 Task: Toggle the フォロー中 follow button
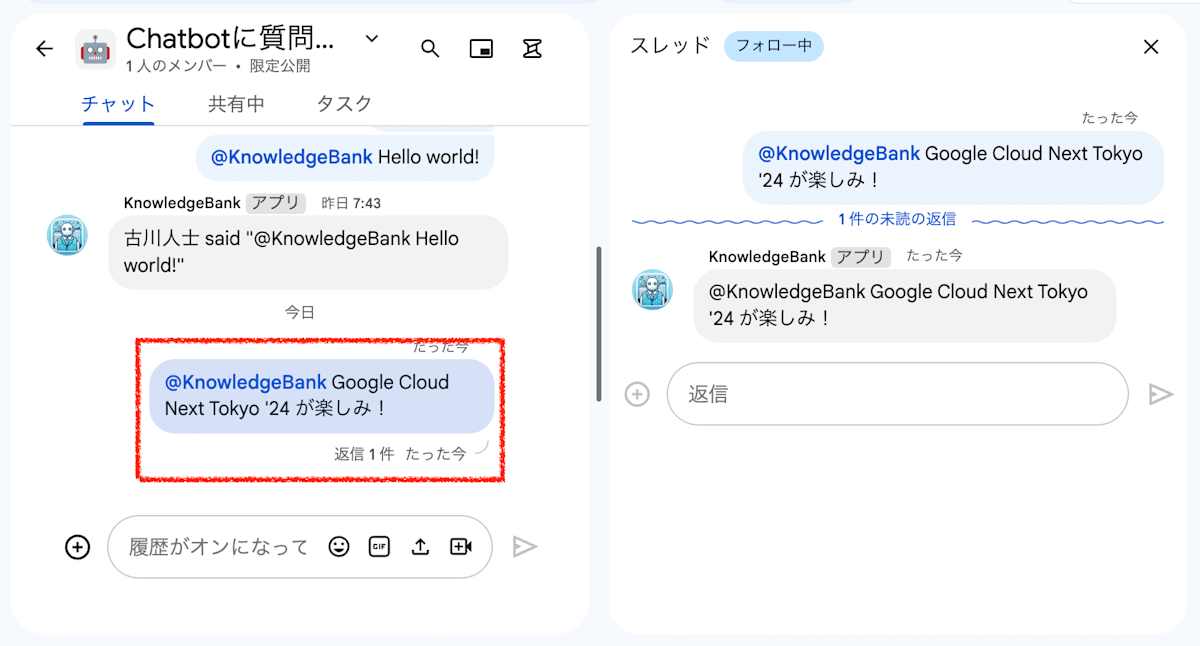tap(774, 46)
